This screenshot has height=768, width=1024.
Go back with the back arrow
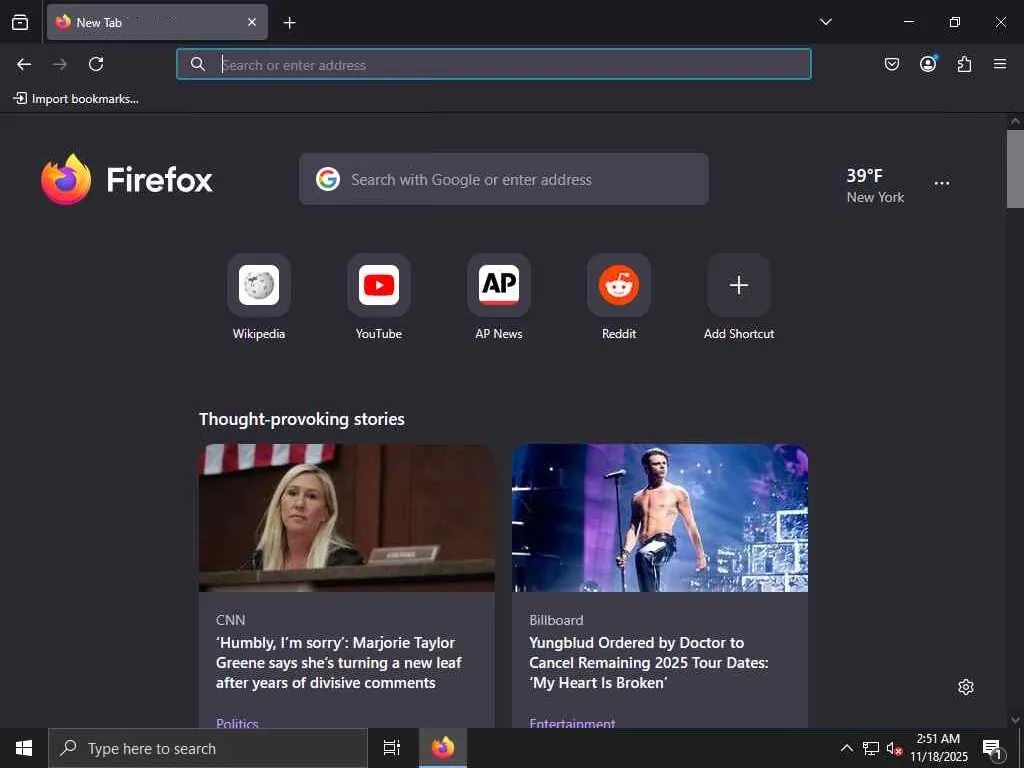coord(24,64)
